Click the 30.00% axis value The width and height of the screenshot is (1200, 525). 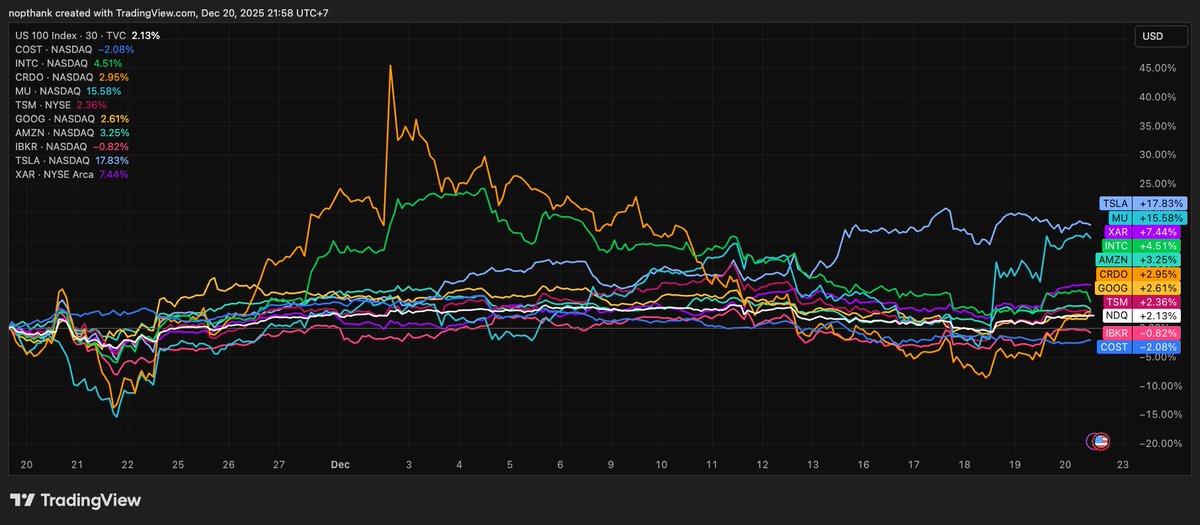(1158, 155)
